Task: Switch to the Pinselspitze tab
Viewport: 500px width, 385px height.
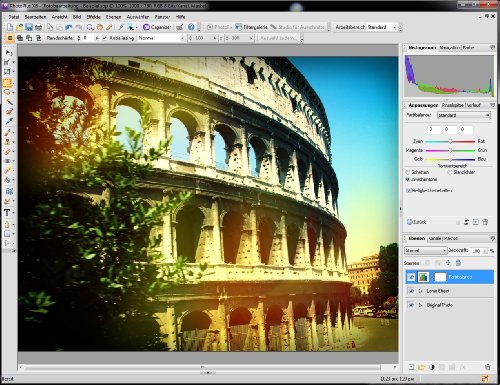Action: coord(453,105)
